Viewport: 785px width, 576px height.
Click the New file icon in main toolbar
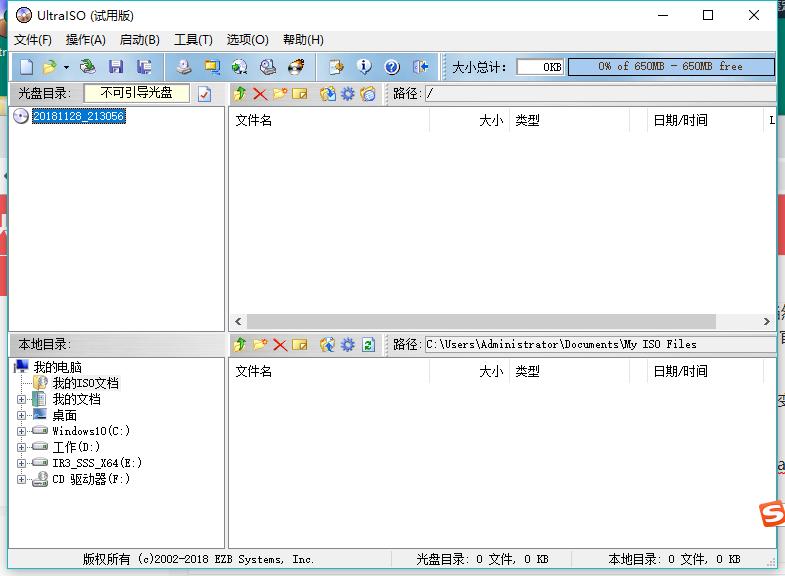[x=26, y=67]
